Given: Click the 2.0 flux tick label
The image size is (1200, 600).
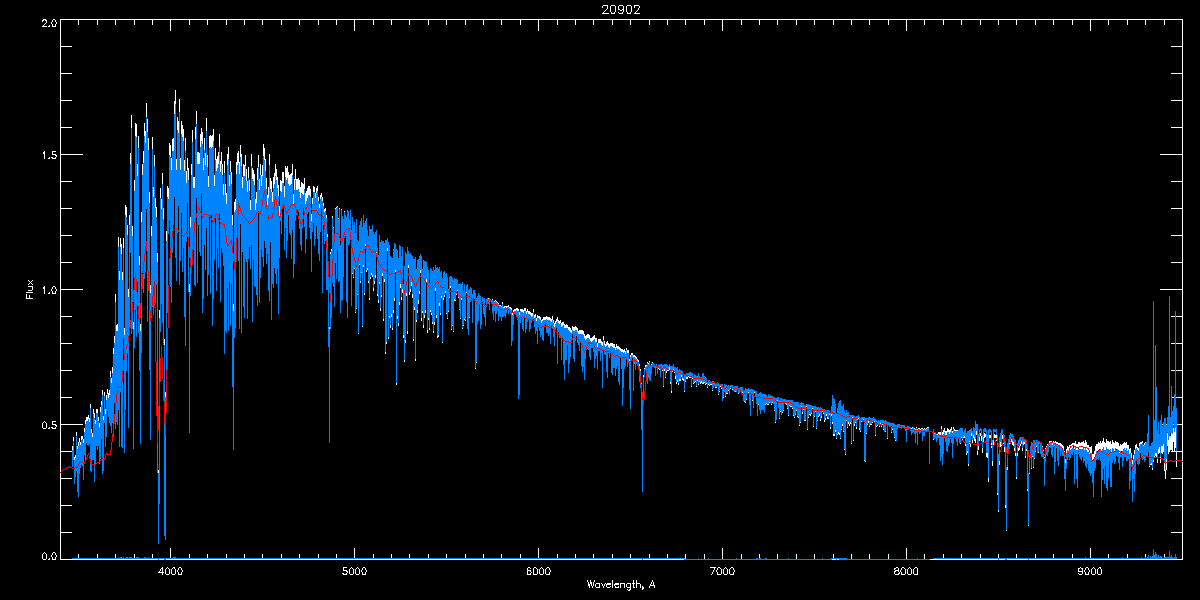Looking at the screenshot, I should (x=48, y=23).
